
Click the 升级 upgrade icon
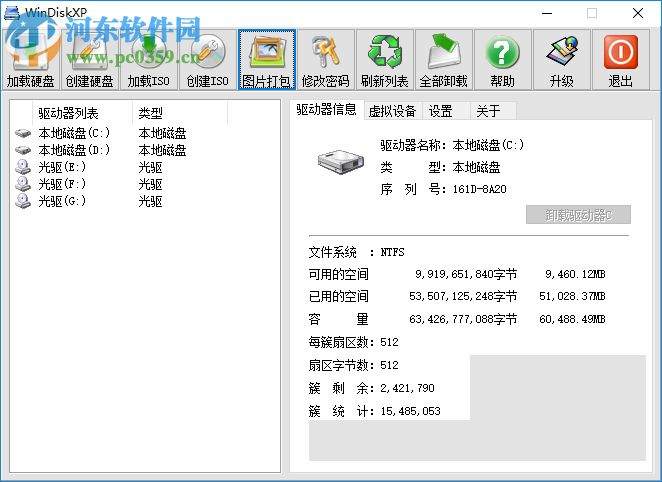click(x=562, y=60)
